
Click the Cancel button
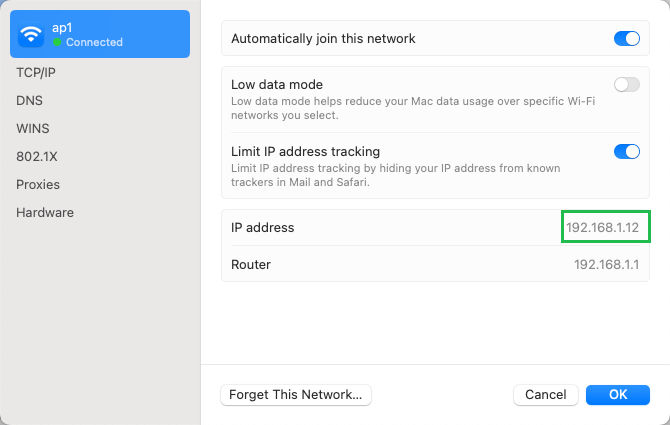pyautogui.click(x=546, y=395)
